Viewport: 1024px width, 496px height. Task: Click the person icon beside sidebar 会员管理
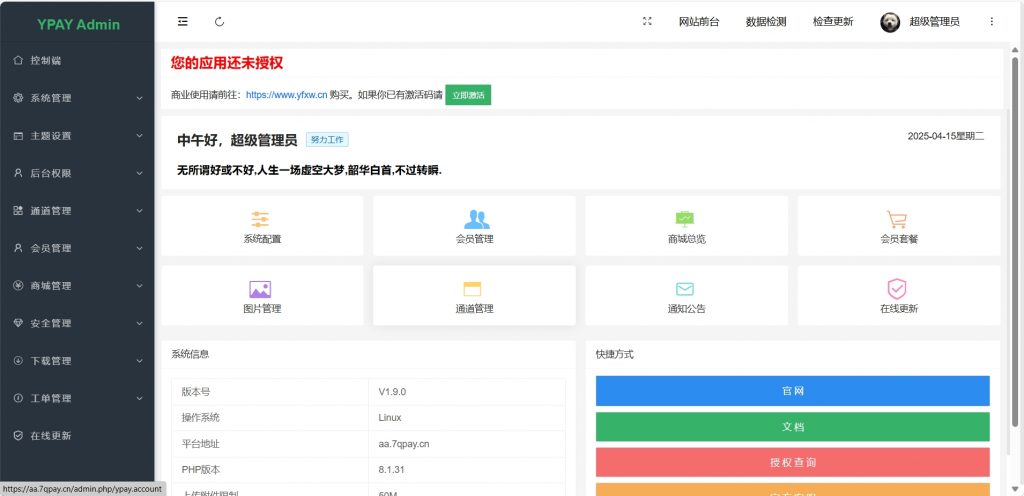[18, 248]
